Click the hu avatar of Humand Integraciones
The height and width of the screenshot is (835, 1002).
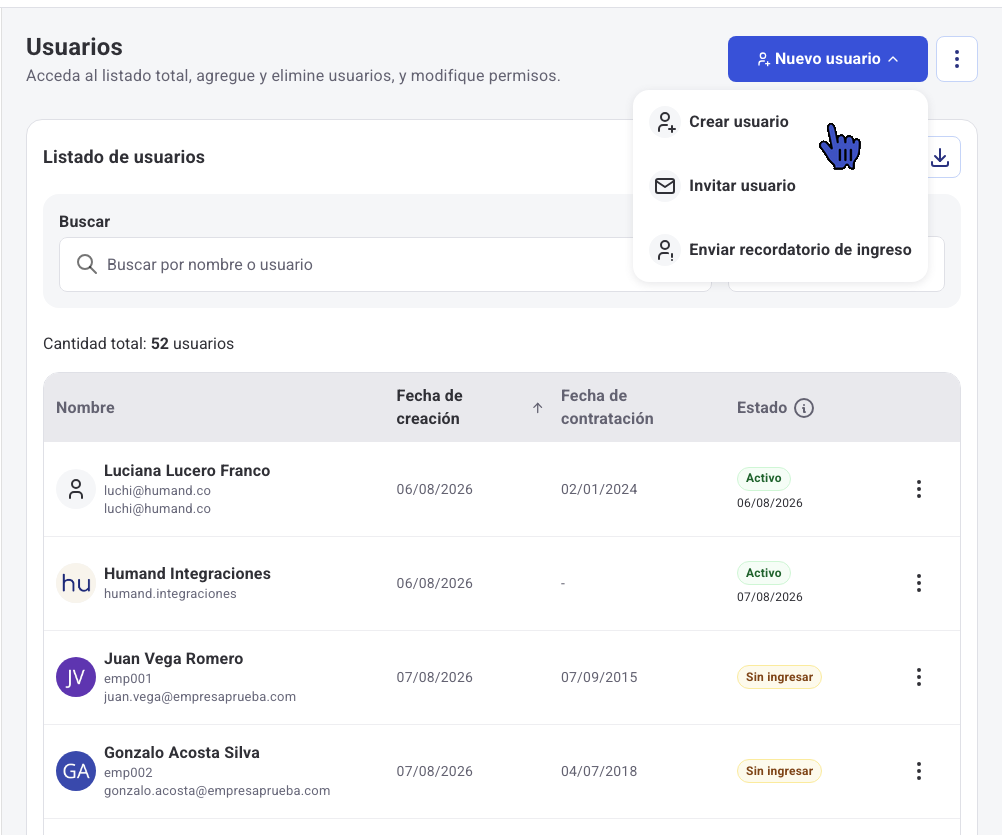76,583
